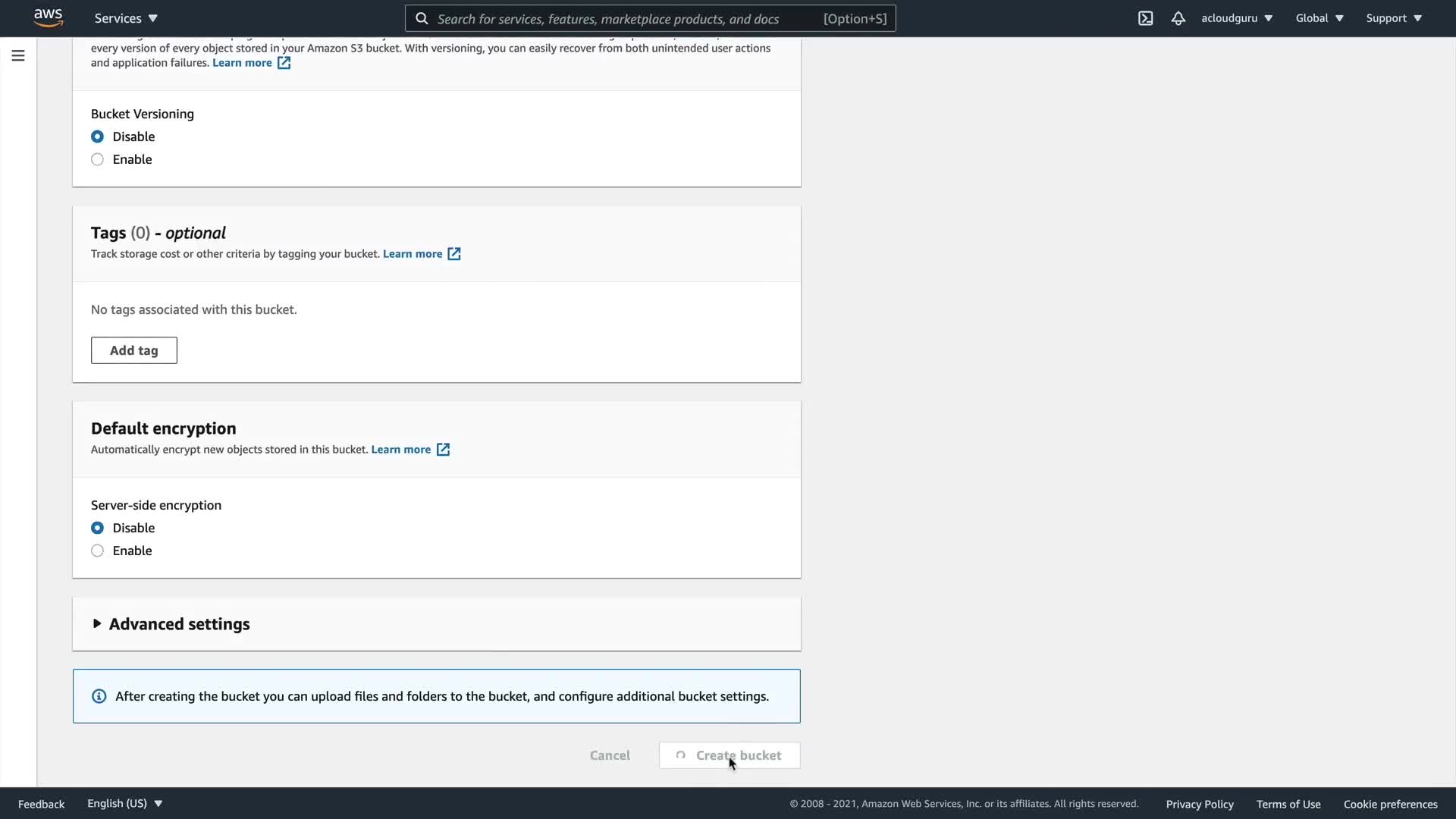Open the Services menu
The height and width of the screenshot is (819, 1456).
point(126,18)
